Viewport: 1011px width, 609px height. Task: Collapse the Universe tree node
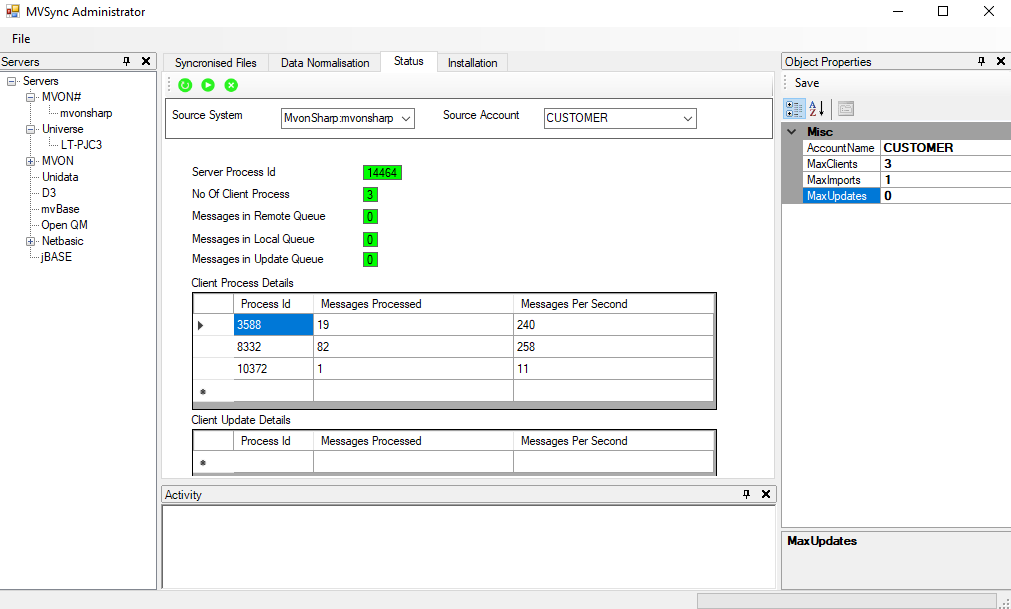click(30, 129)
